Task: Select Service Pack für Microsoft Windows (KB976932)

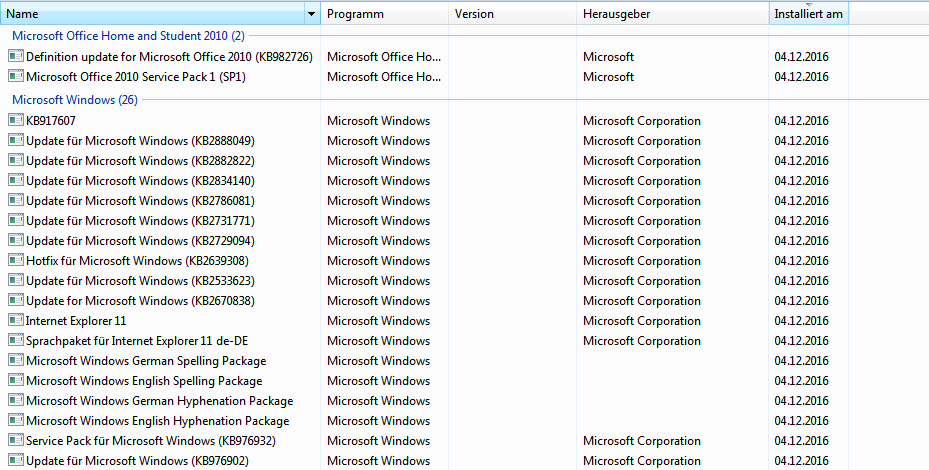Action: (151, 441)
